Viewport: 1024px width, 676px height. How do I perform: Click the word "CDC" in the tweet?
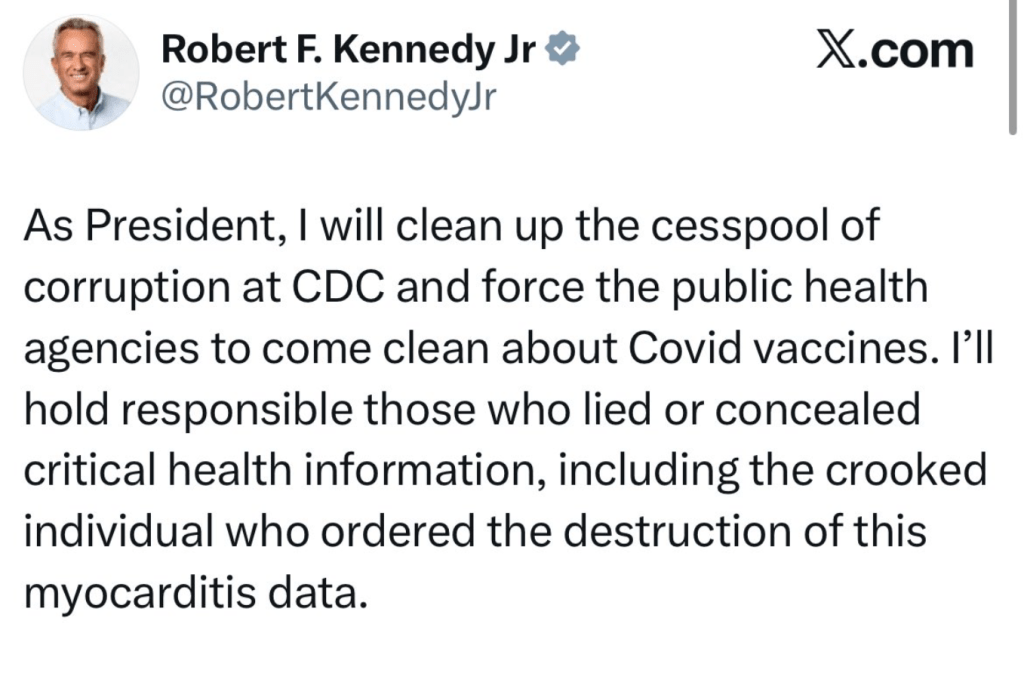pos(338,287)
